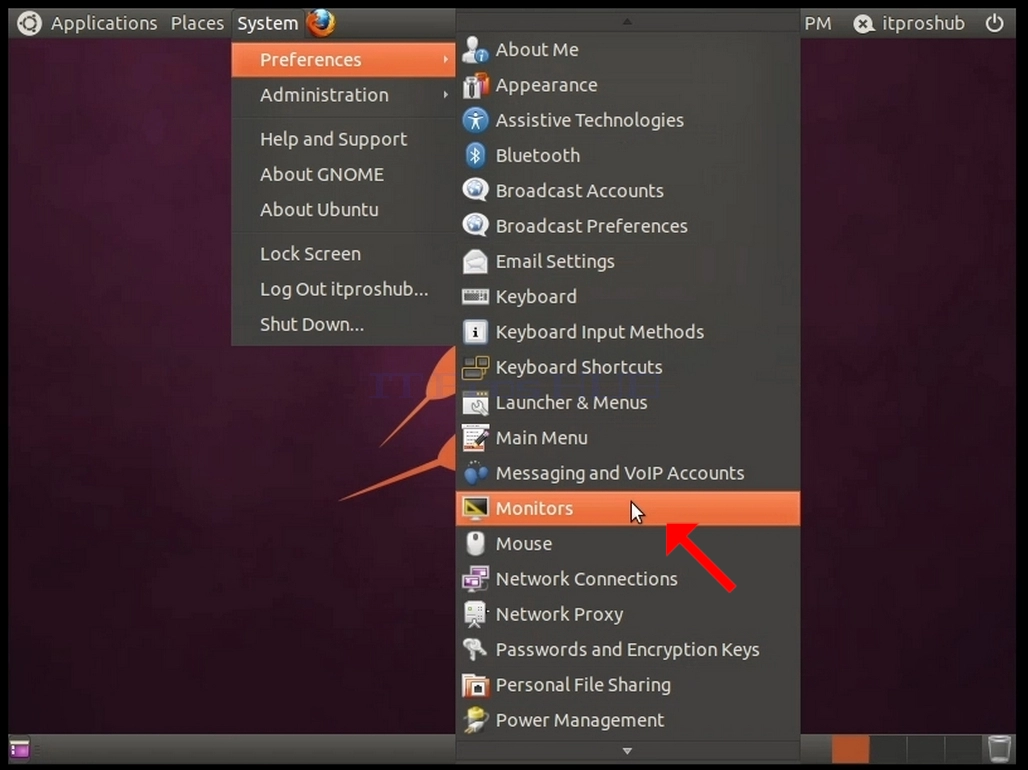Image resolution: width=1028 pixels, height=770 pixels.
Task: Select Network Connections from the menu
Action: [x=627, y=579]
